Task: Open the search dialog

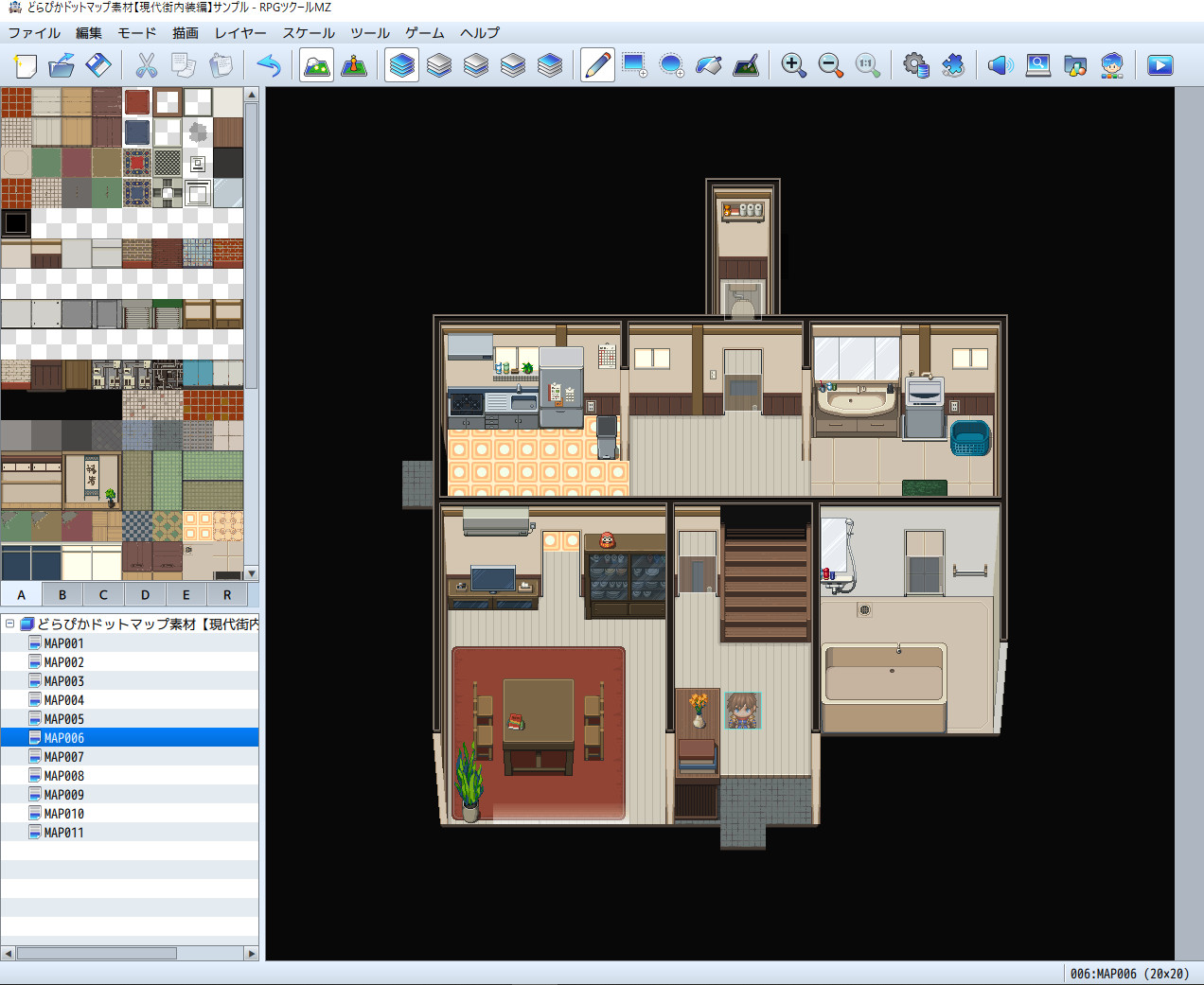Action: pyautogui.click(x=1037, y=64)
